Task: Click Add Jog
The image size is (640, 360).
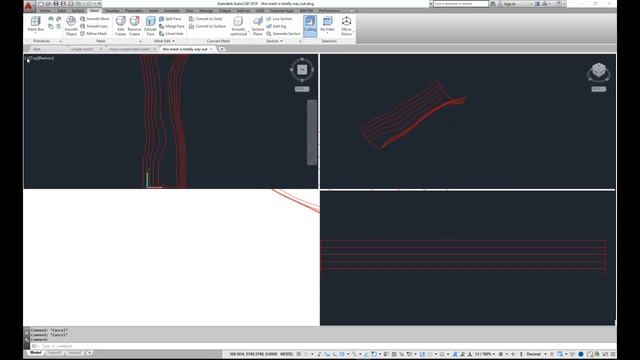Action: click(276, 26)
